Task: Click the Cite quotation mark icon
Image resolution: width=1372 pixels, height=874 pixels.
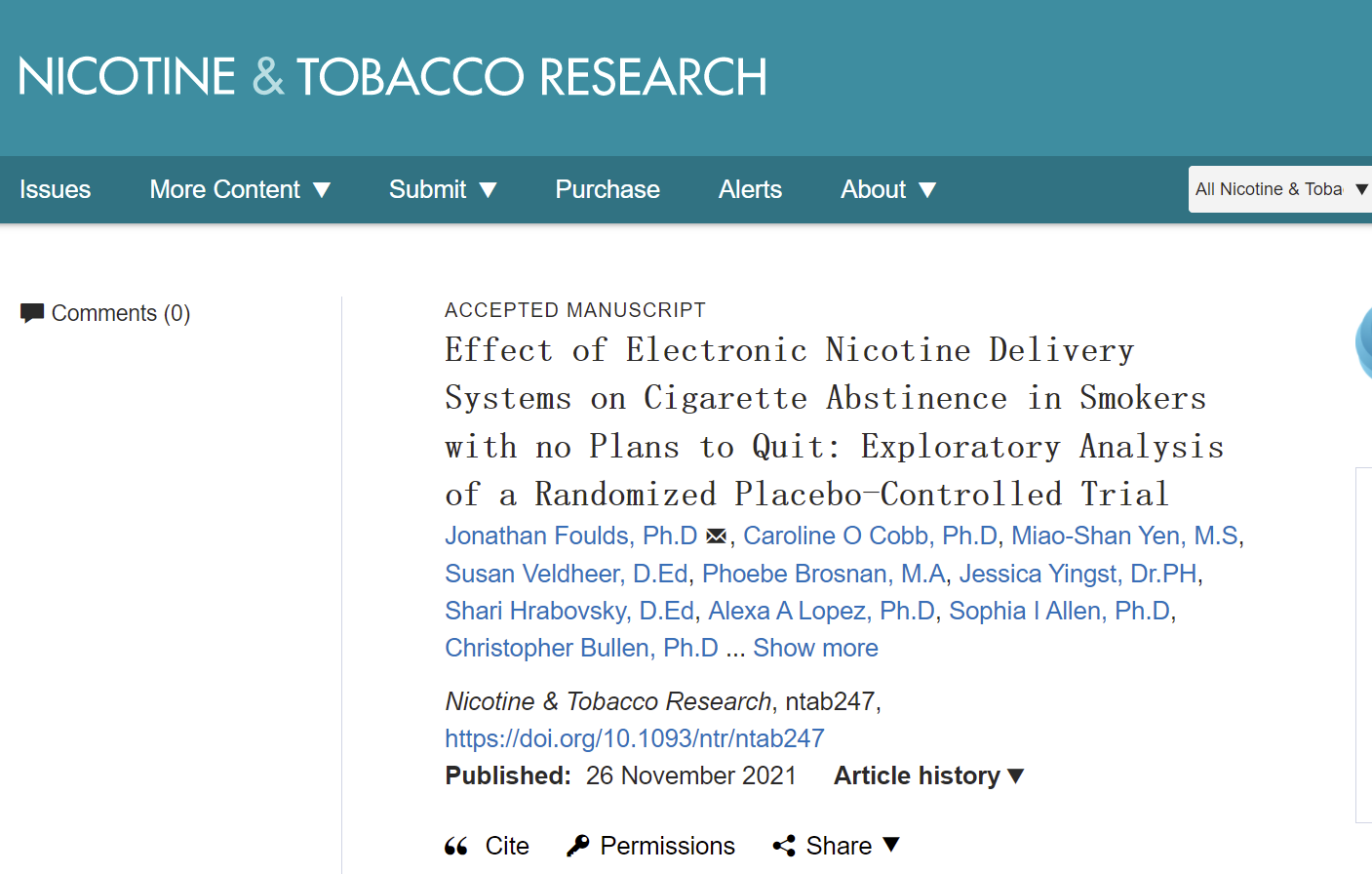Action: click(456, 846)
